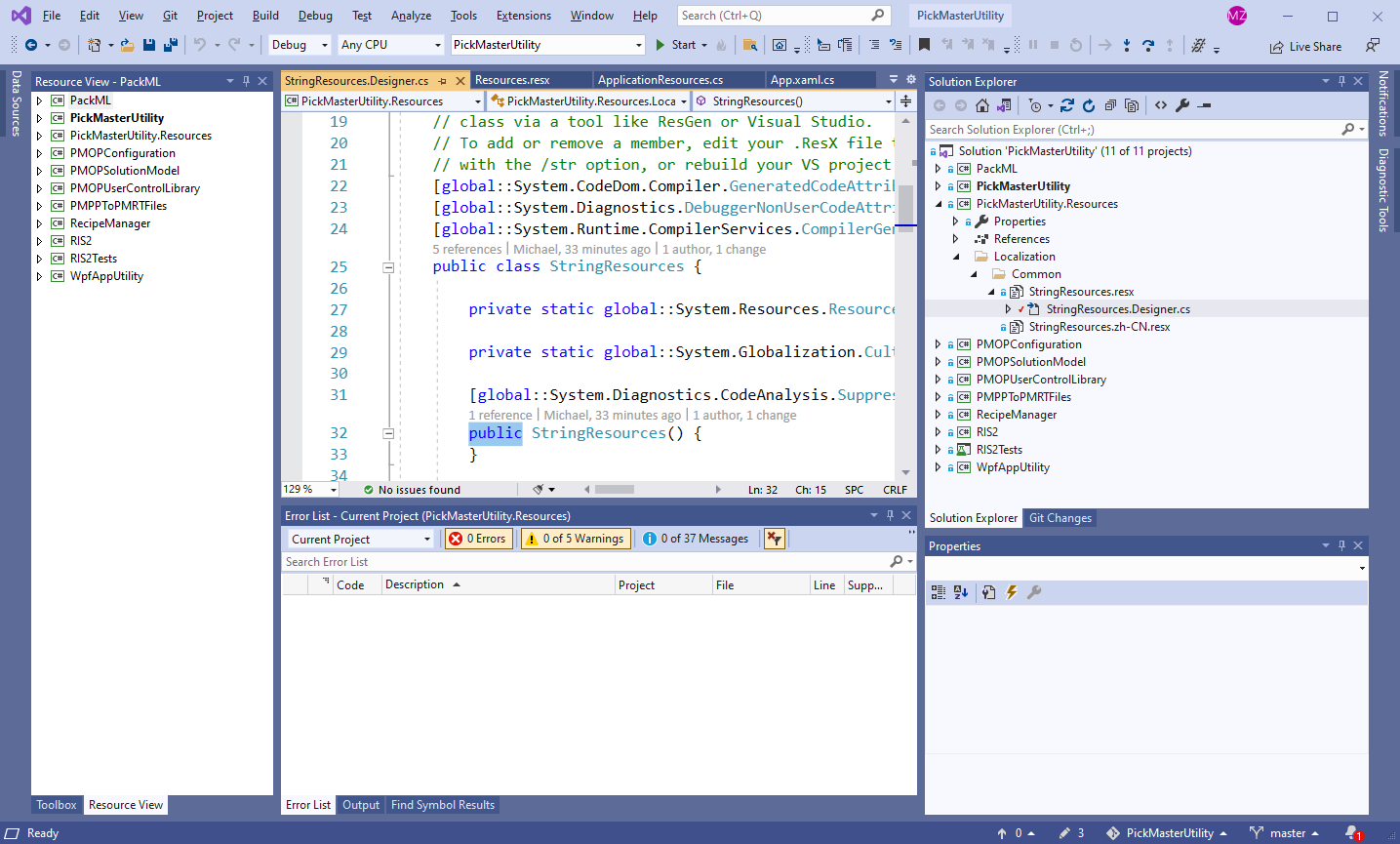Click the New Project toolbar icon

point(94,45)
